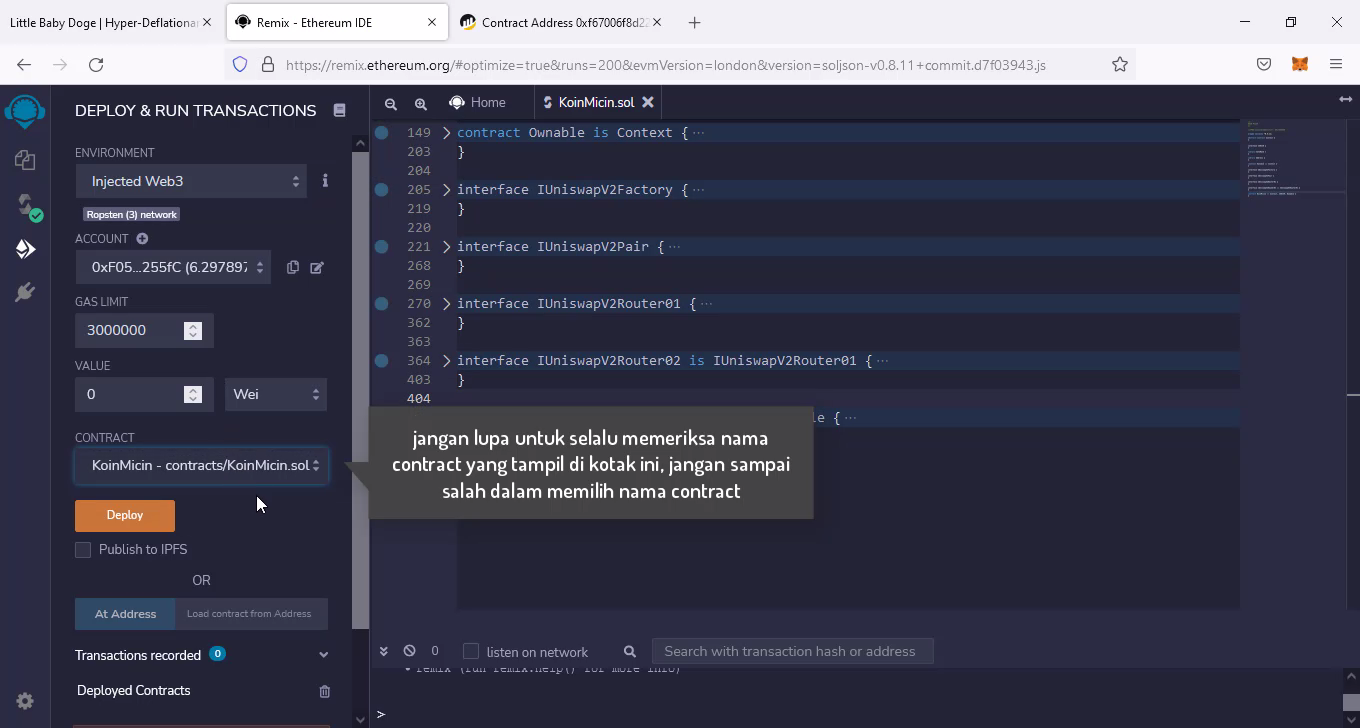This screenshot has height=728, width=1360.
Task: Click the orange Deploy button
Action: click(125, 515)
